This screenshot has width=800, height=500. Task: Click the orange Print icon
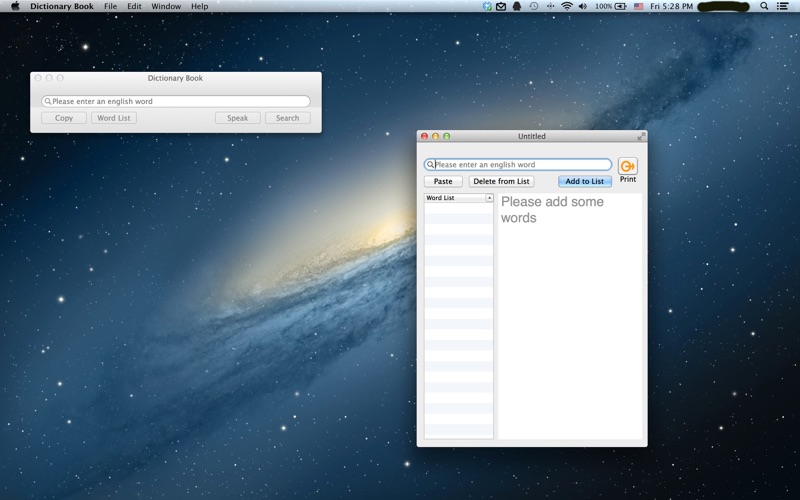[x=627, y=166]
